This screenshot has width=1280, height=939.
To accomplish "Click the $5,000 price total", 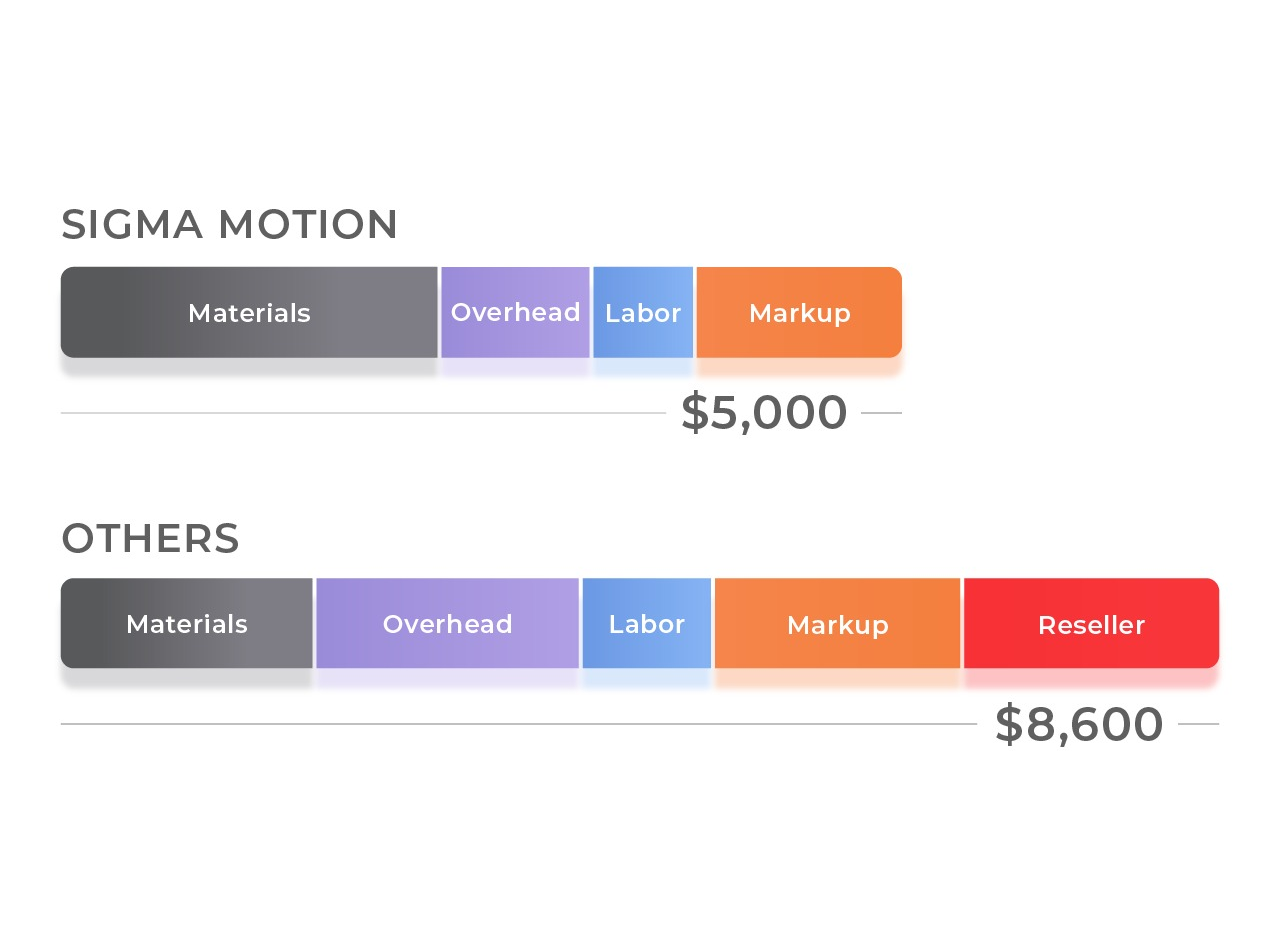I will [x=764, y=413].
